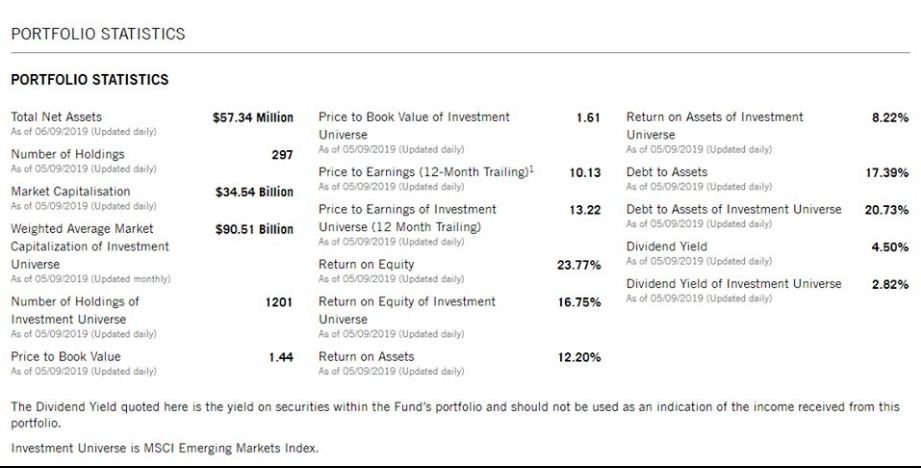
Task: Click the $90.51 Billion weighted average value
Action: (x=254, y=229)
